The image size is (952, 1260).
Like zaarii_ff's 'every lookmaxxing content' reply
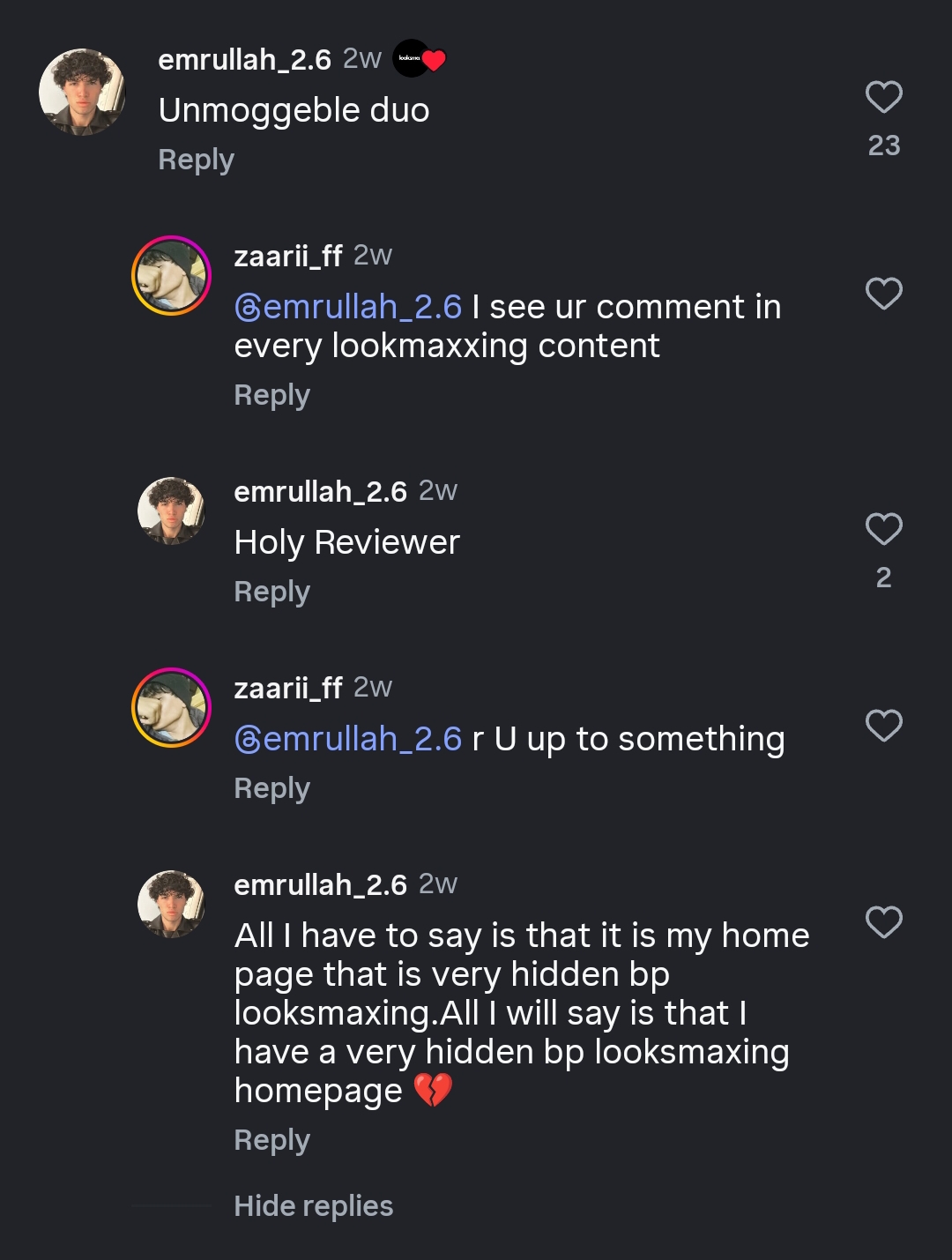883,294
